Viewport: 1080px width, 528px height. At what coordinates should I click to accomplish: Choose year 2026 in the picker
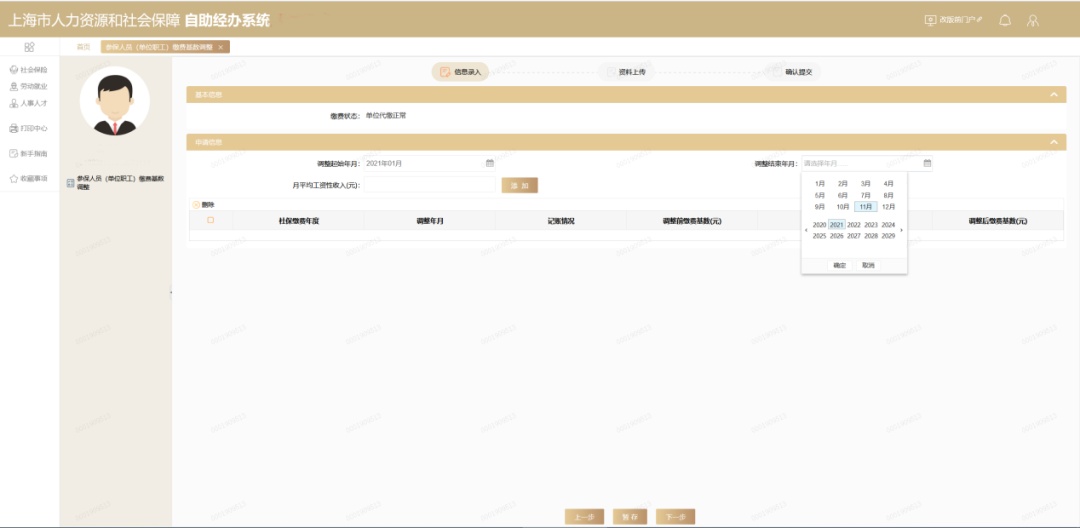(x=837, y=236)
